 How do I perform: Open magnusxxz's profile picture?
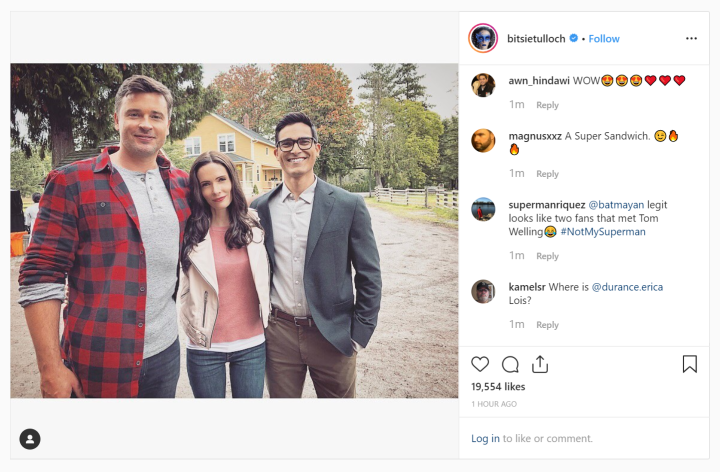[483, 140]
